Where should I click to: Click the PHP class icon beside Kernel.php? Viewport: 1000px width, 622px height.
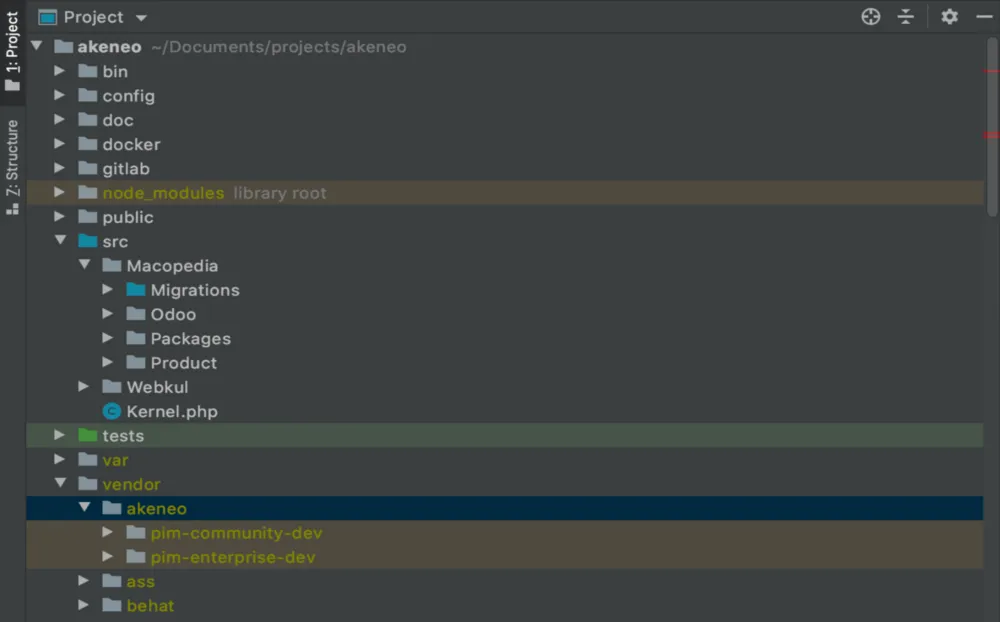tap(112, 411)
